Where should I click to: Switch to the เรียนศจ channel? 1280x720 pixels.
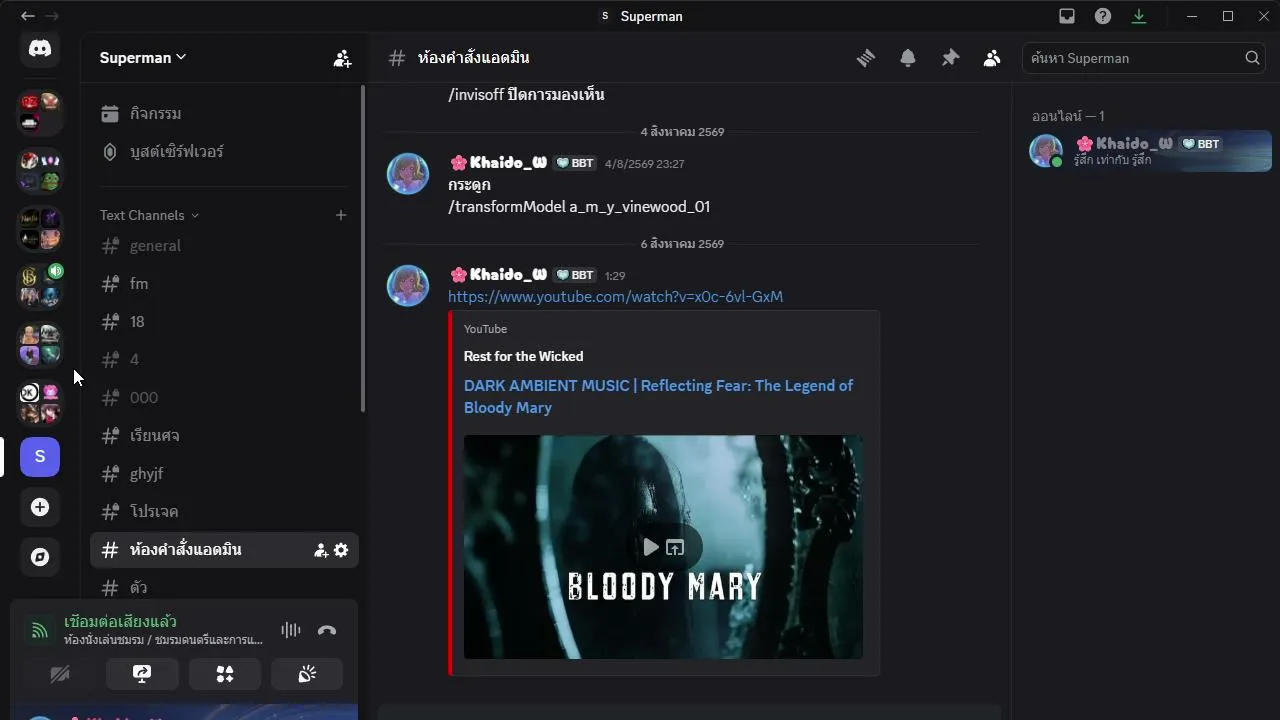224,436
